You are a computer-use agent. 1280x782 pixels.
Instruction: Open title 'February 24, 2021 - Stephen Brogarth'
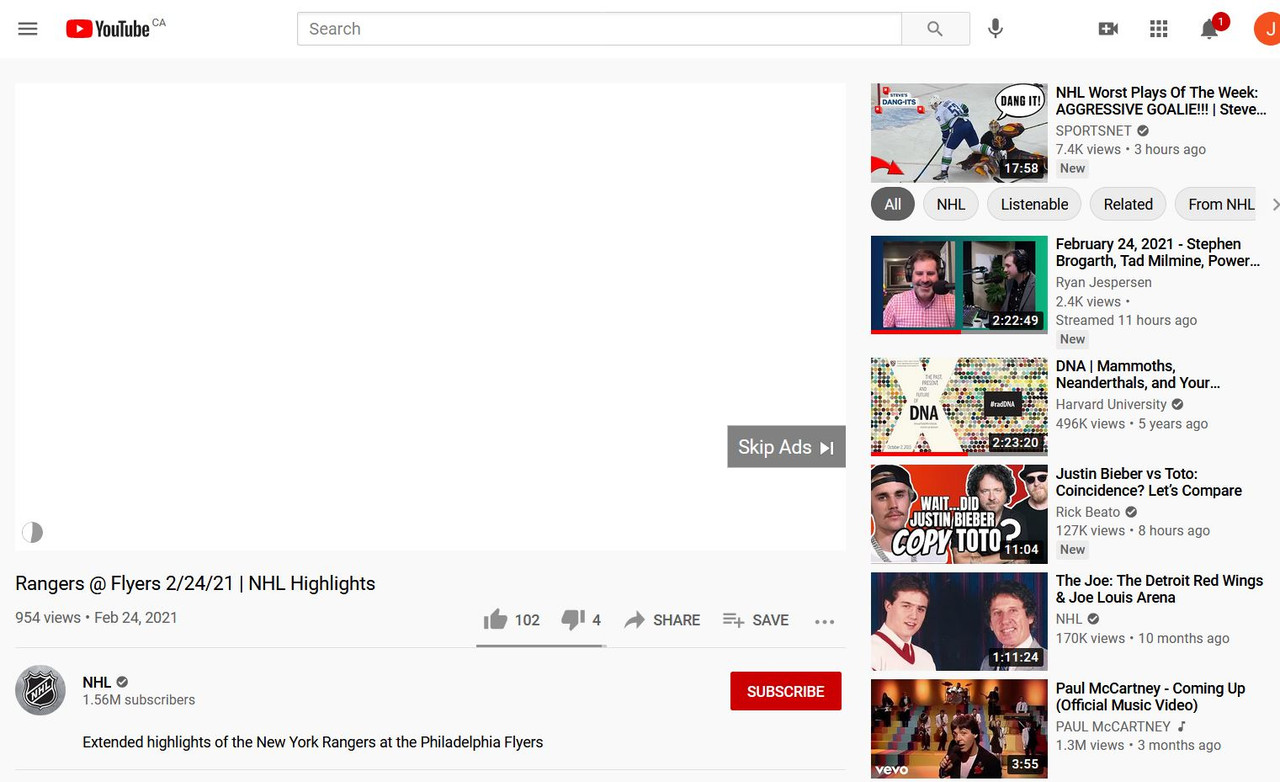1158,252
